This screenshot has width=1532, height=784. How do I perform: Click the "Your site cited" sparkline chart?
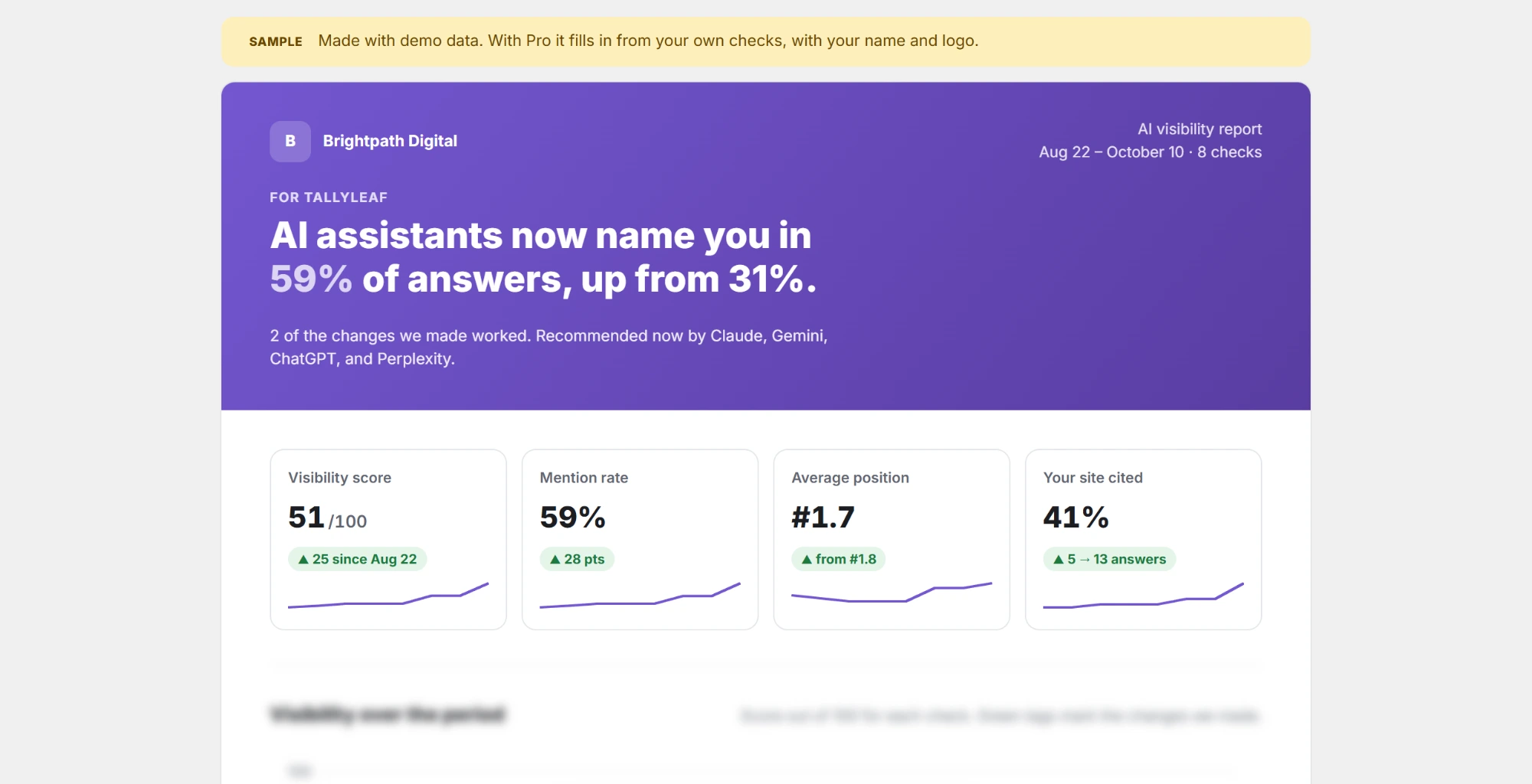[1144, 596]
